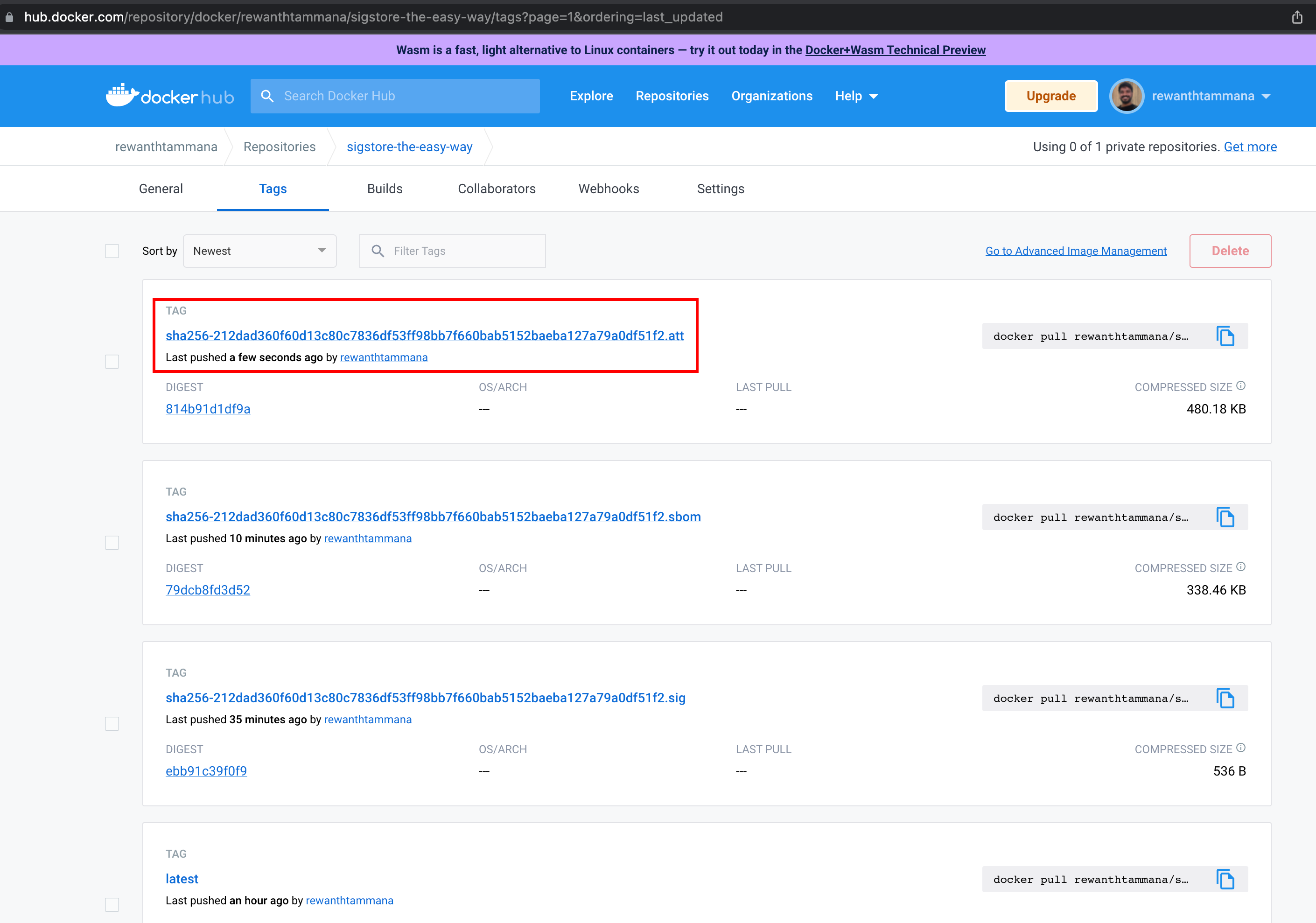Image resolution: width=1316 pixels, height=923 pixels.
Task: Open digest 814b91d1df9a
Action: tap(208, 409)
